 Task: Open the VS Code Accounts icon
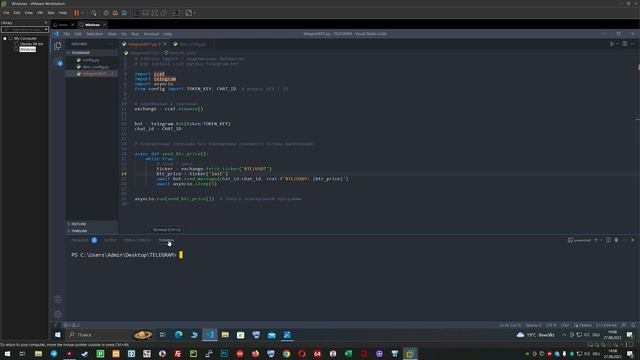(x=58, y=299)
